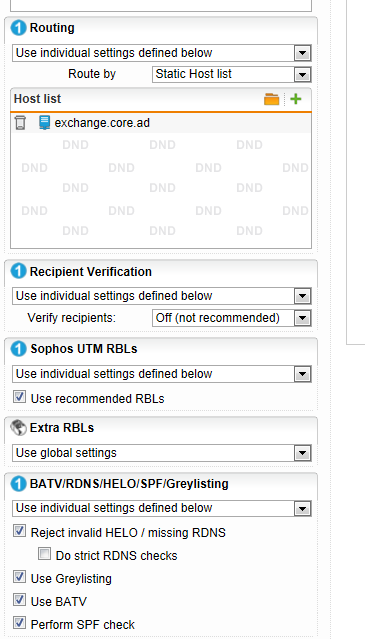Click the Routing section info icon
This screenshot has height=639, width=365.
pos(18,28)
